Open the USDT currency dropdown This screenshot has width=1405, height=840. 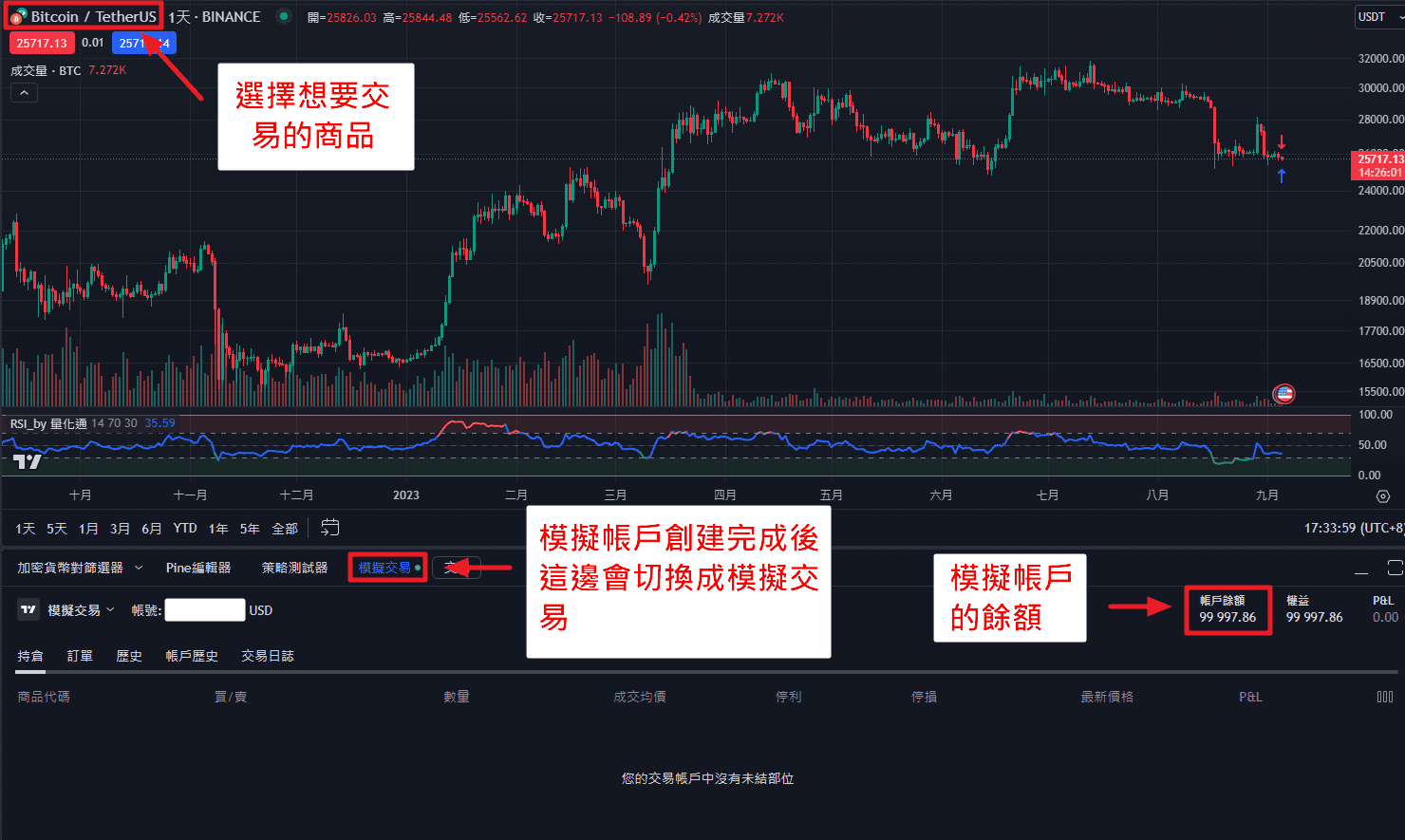pyautogui.click(x=1379, y=17)
